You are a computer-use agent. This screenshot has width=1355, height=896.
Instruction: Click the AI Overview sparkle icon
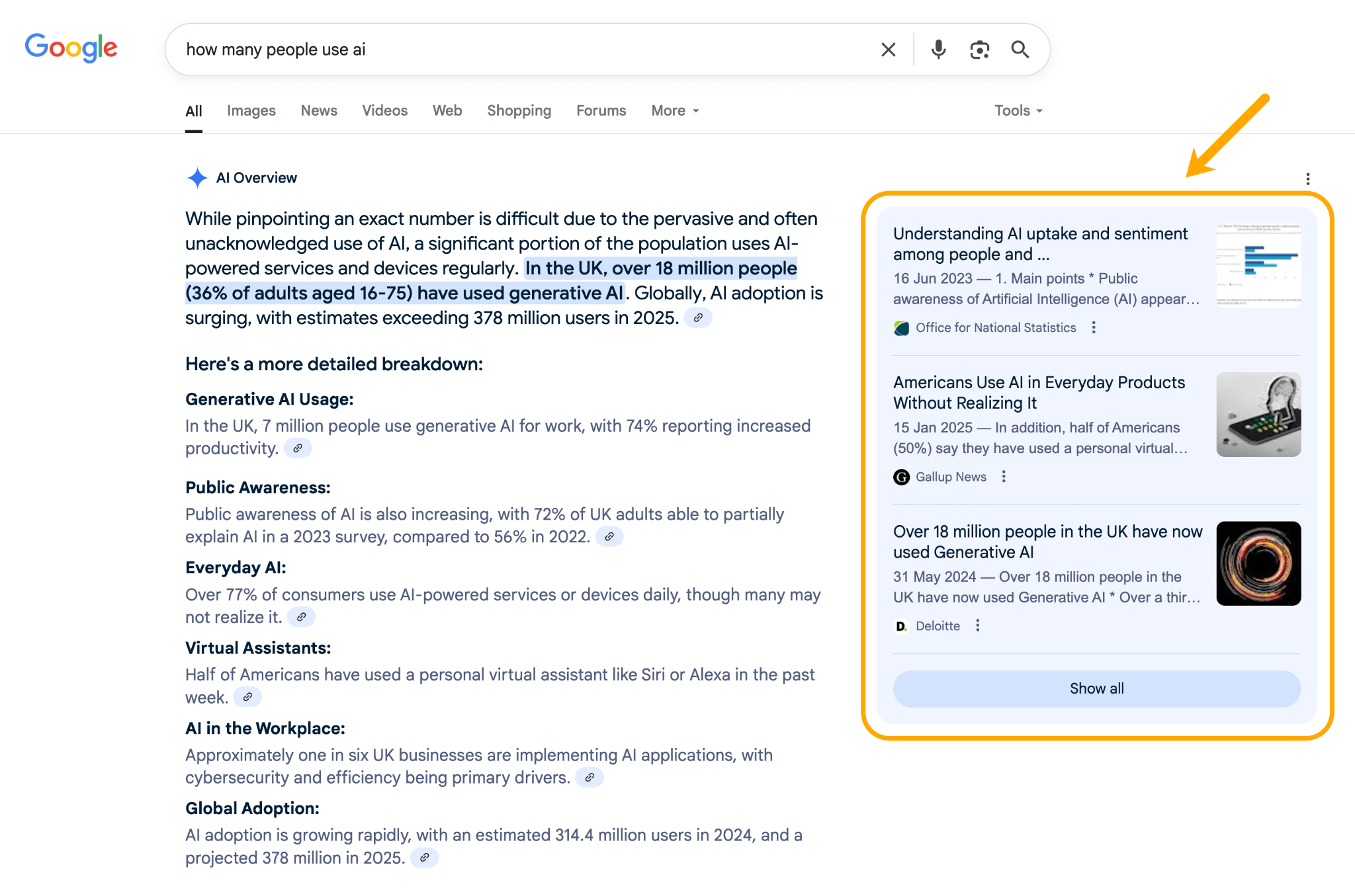197,177
